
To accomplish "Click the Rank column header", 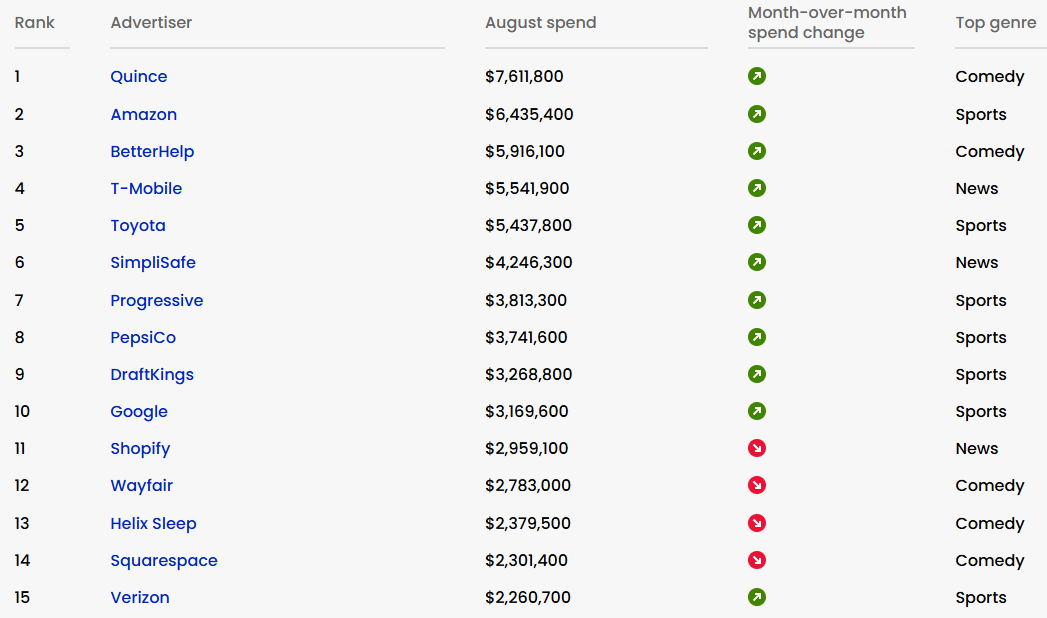I will [35, 23].
